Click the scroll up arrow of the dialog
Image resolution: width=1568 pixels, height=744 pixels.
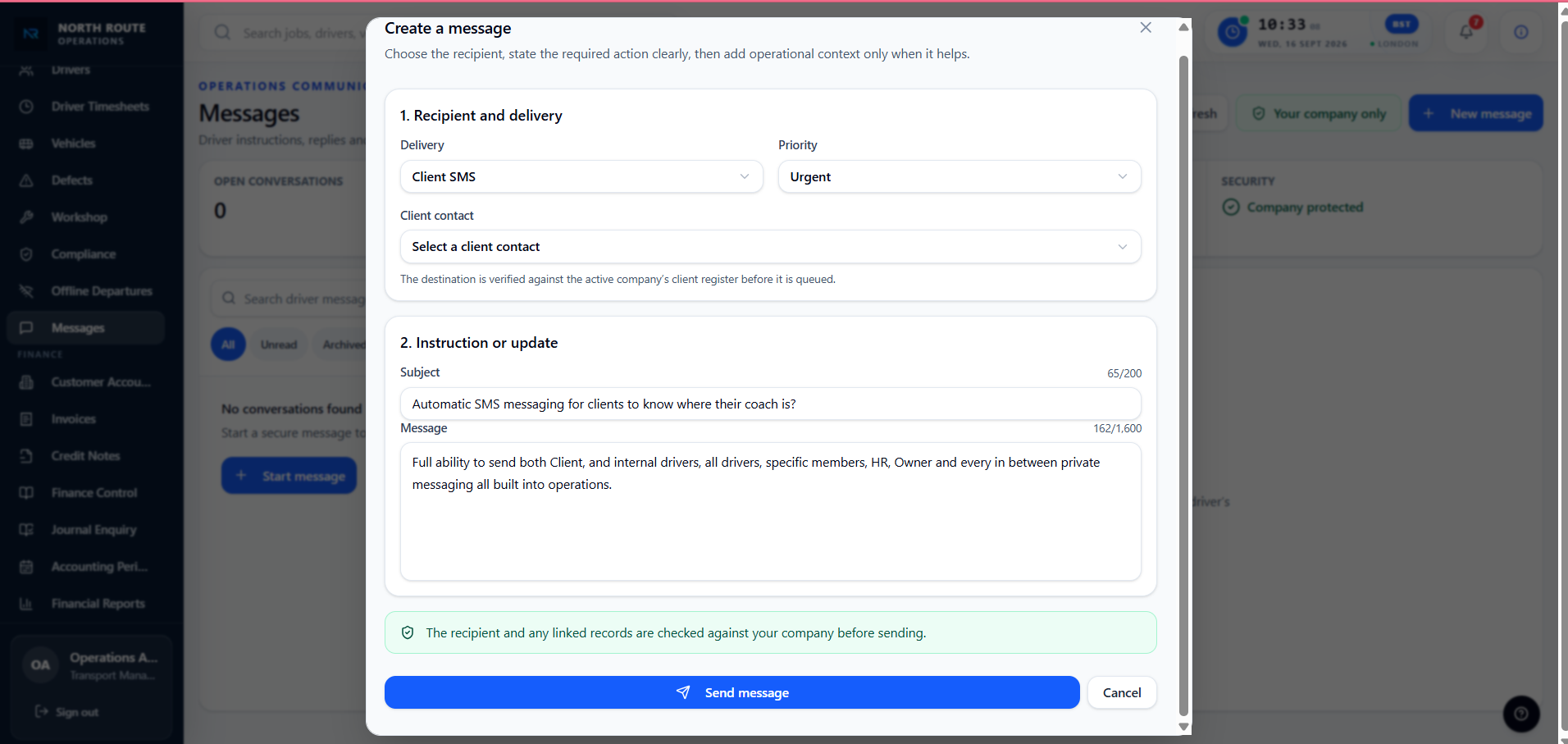click(x=1183, y=27)
